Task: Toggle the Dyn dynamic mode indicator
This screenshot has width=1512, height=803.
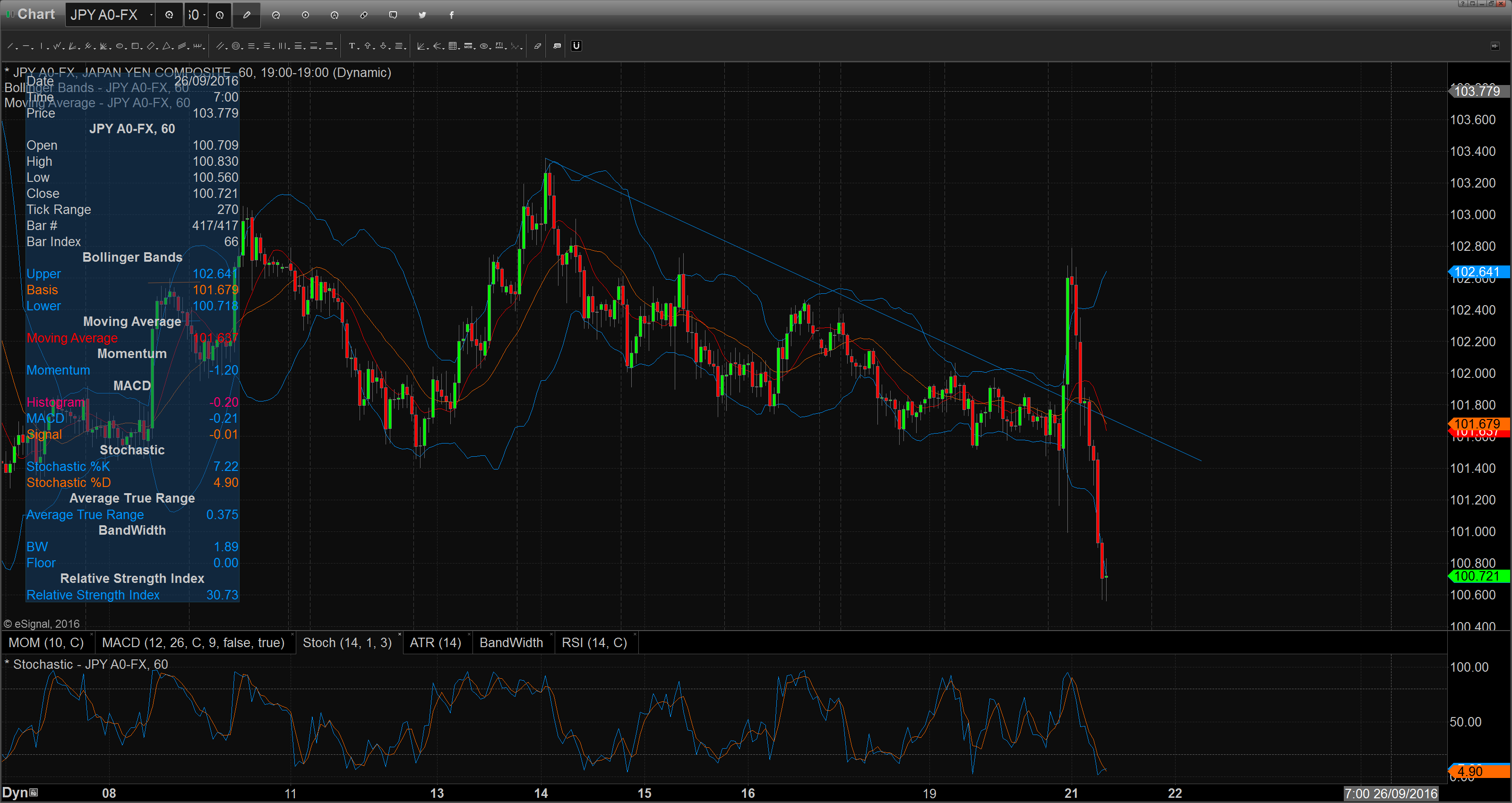Action: pyautogui.click(x=20, y=793)
